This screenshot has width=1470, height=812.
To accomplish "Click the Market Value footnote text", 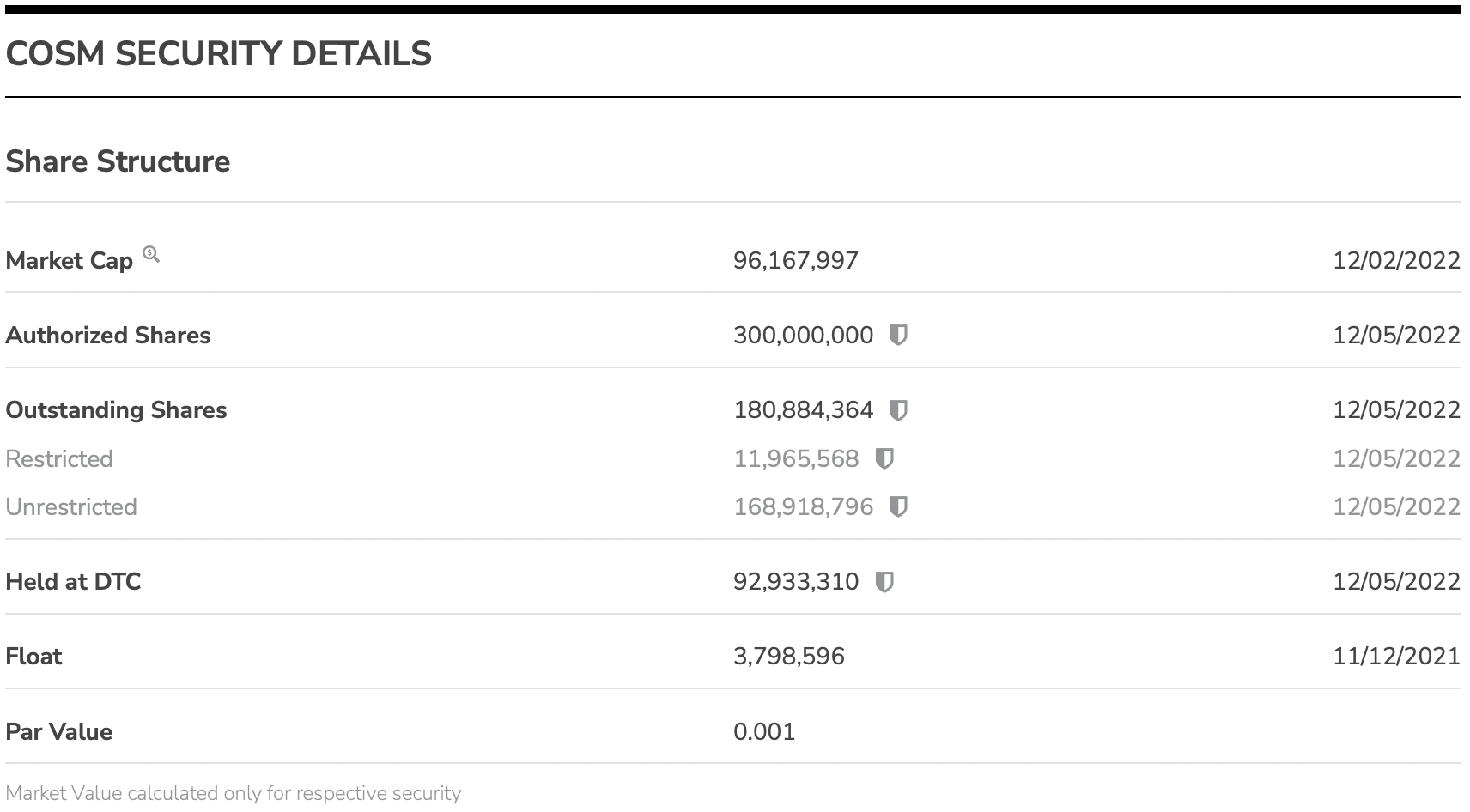I will pyautogui.click(x=234, y=793).
